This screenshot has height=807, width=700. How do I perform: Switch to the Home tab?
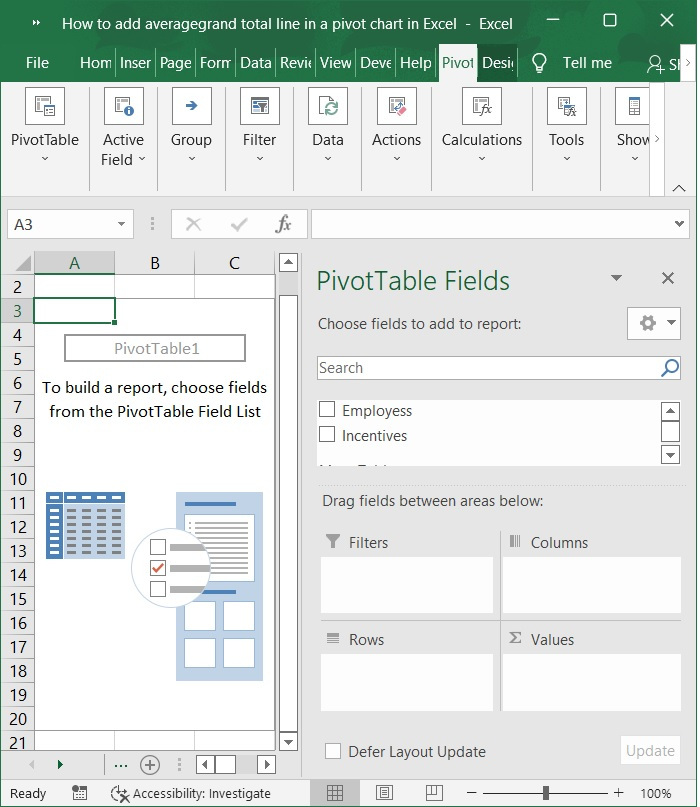click(96, 63)
